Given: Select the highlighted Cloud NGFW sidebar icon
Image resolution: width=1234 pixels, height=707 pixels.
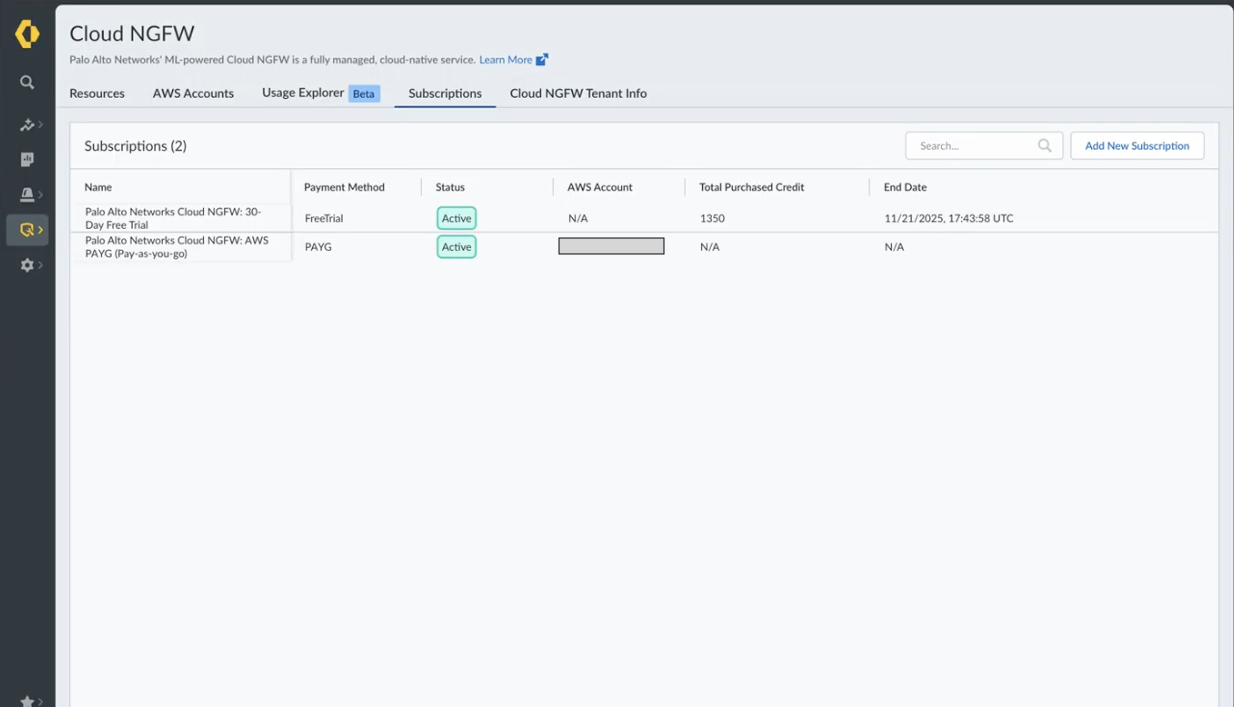Looking at the screenshot, I should pos(27,230).
